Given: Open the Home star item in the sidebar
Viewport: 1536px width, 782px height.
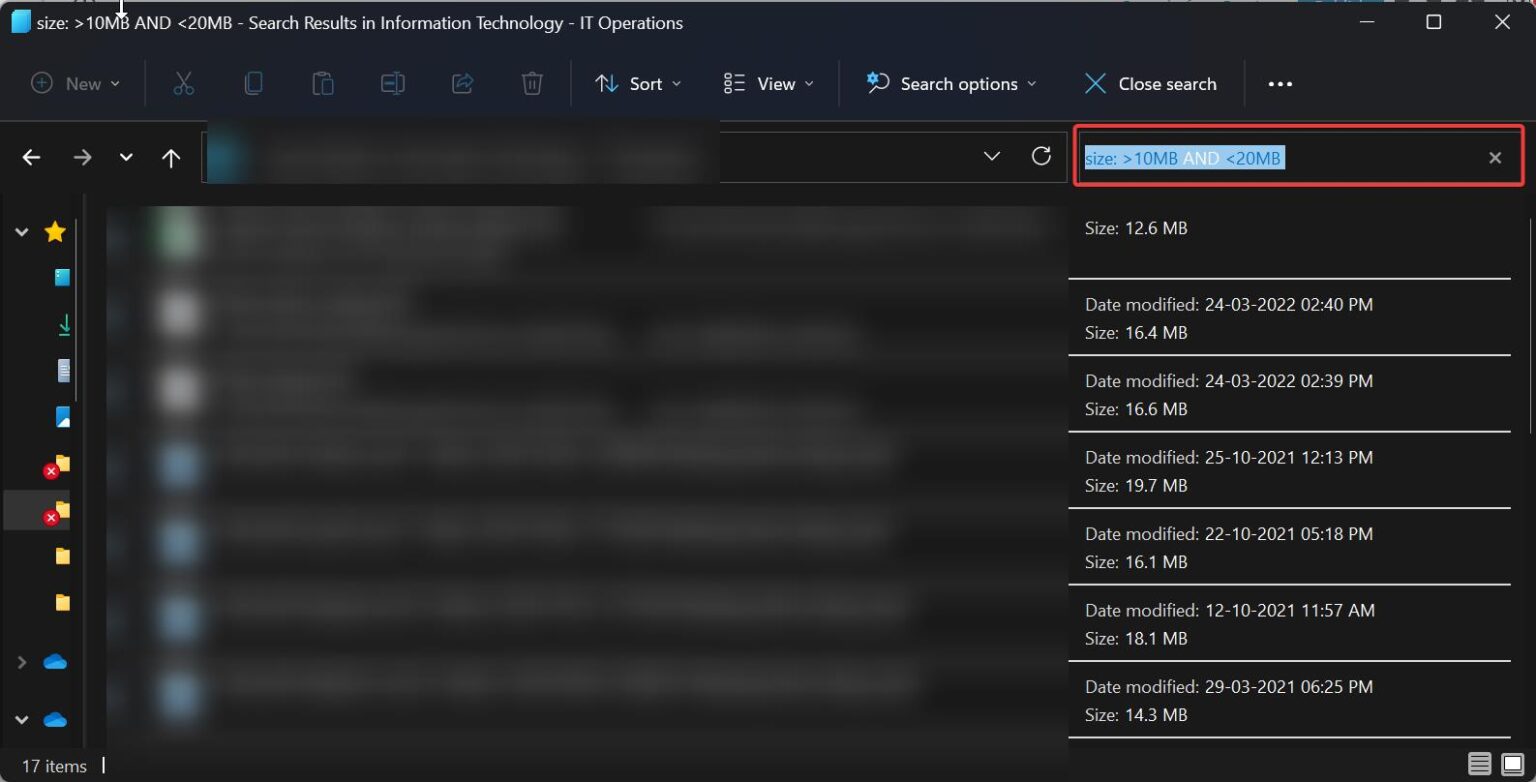Looking at the screenshot, I should (55, 231).
